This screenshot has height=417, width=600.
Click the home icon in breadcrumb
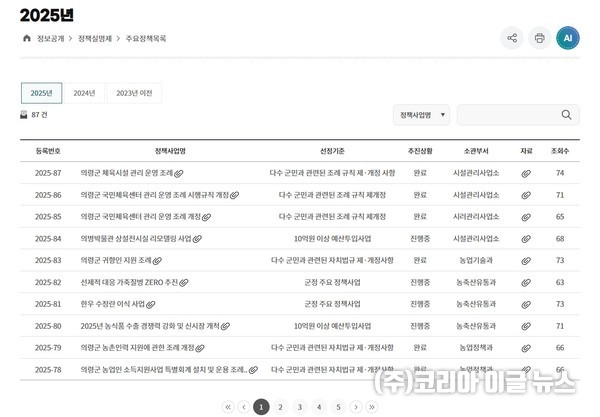(x=27, y=38)
